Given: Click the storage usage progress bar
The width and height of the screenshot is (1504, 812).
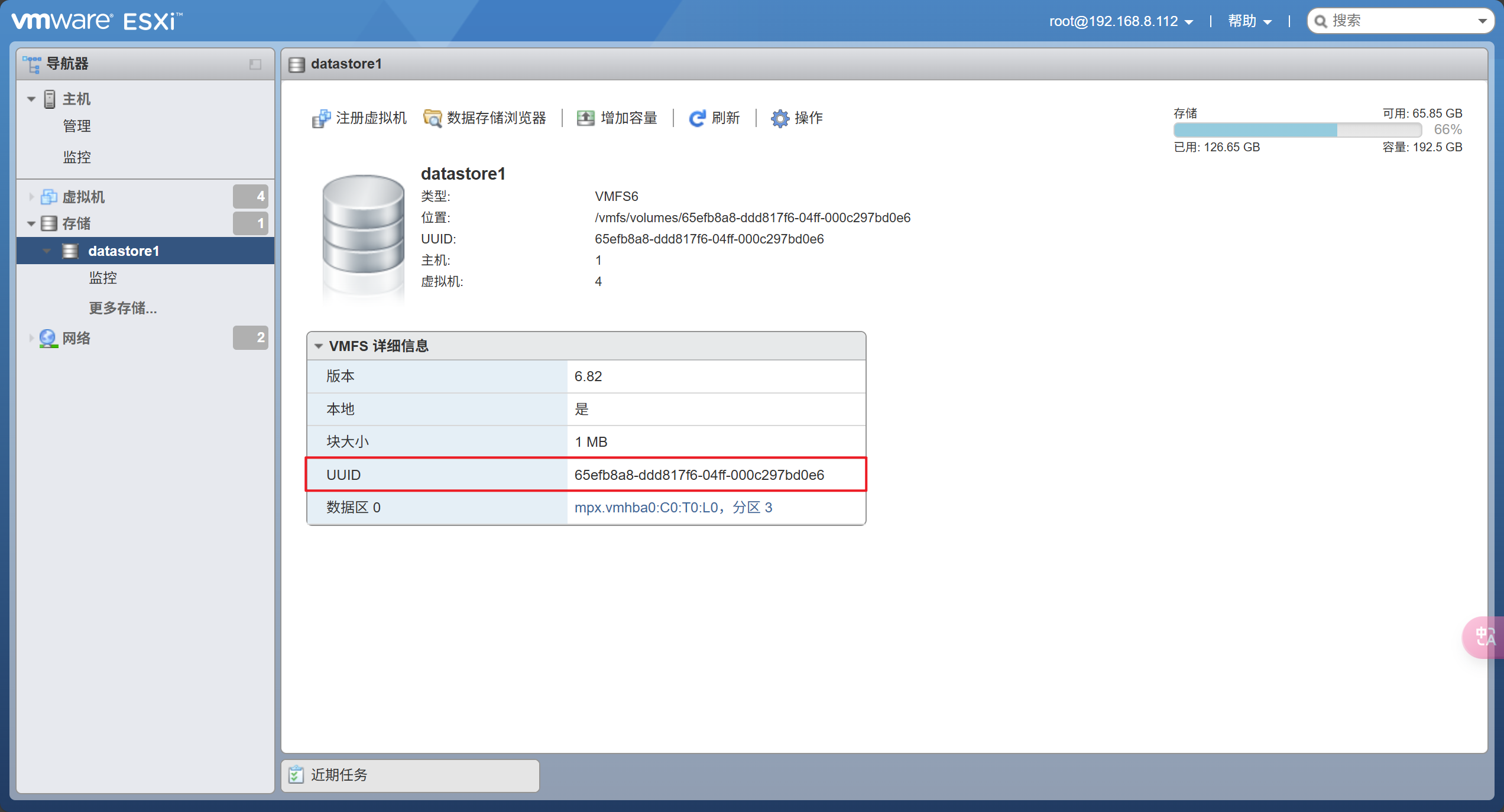Looking at the screenshot, I should pyautogui.click(x=1297, y=130).
